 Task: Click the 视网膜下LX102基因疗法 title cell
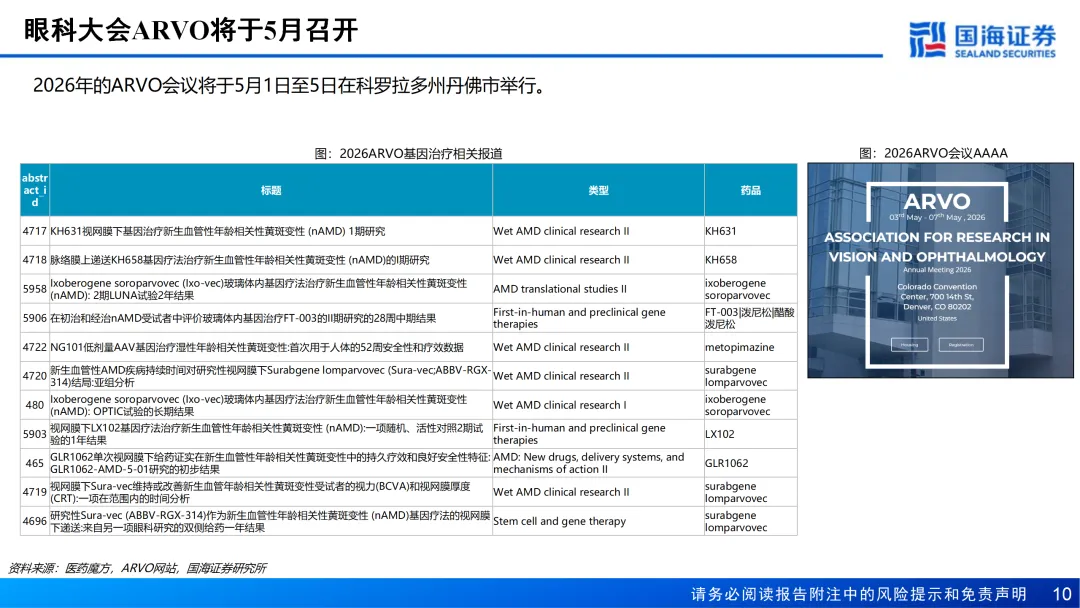tap(271, 434)
